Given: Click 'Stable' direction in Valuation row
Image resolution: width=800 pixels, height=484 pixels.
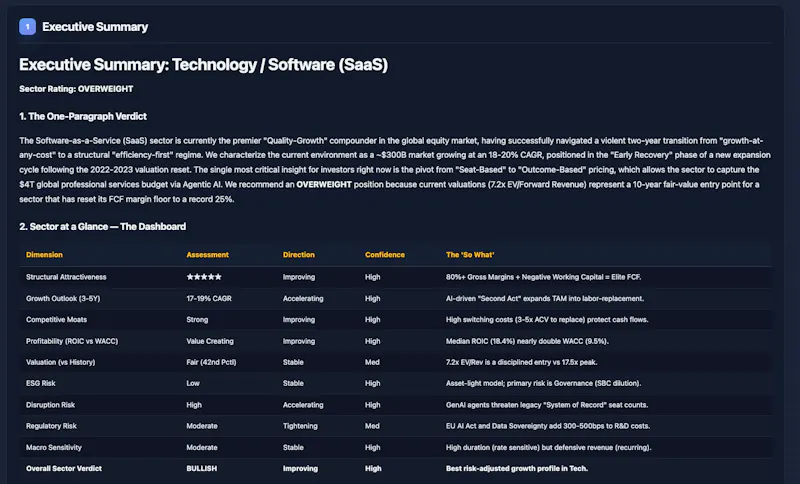Looking at the screenshot, I should coord(293,362).
